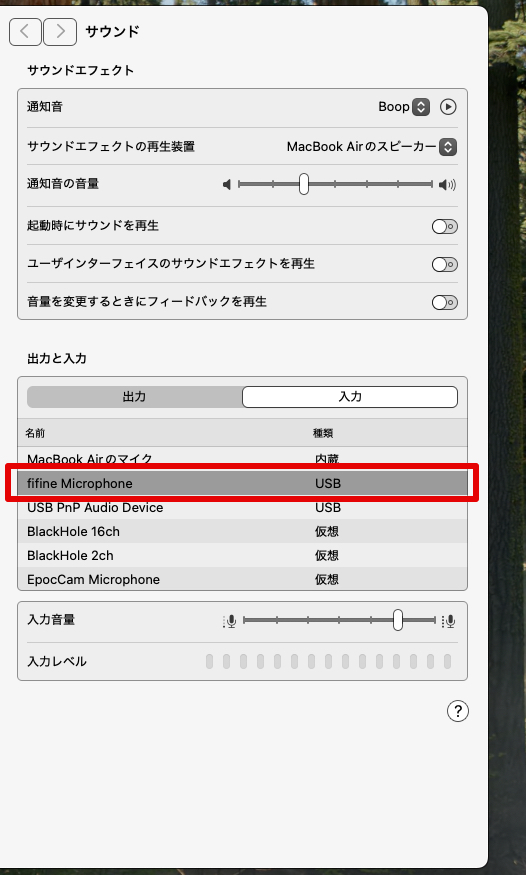Open the help question mark button
The width and height of the screenshot is (526, 875).
click(x=457, y=711)
